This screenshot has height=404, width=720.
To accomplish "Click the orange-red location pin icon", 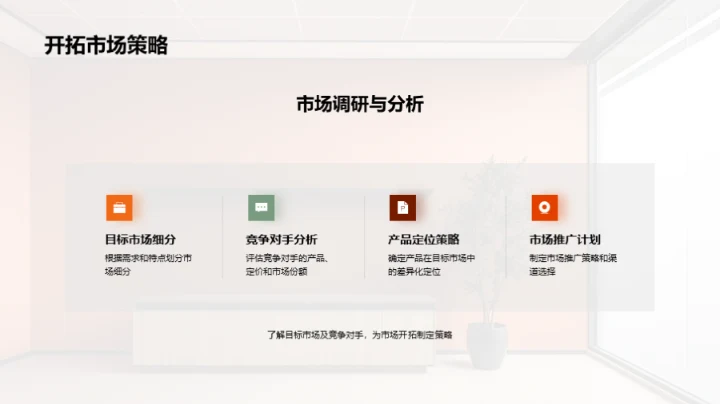I will click(545, 208).
